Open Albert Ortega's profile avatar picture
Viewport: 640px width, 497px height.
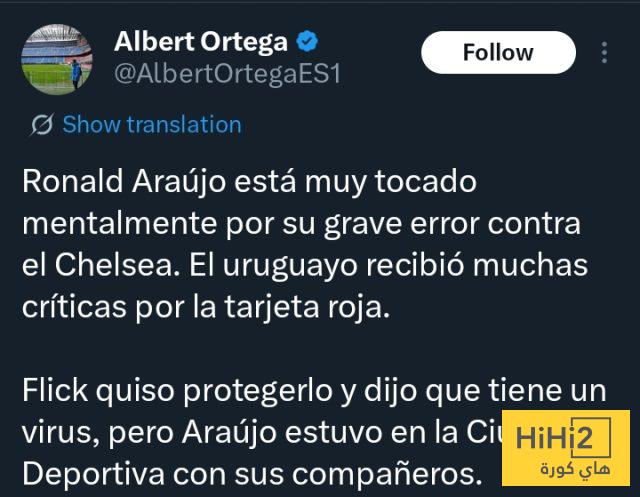57,59
